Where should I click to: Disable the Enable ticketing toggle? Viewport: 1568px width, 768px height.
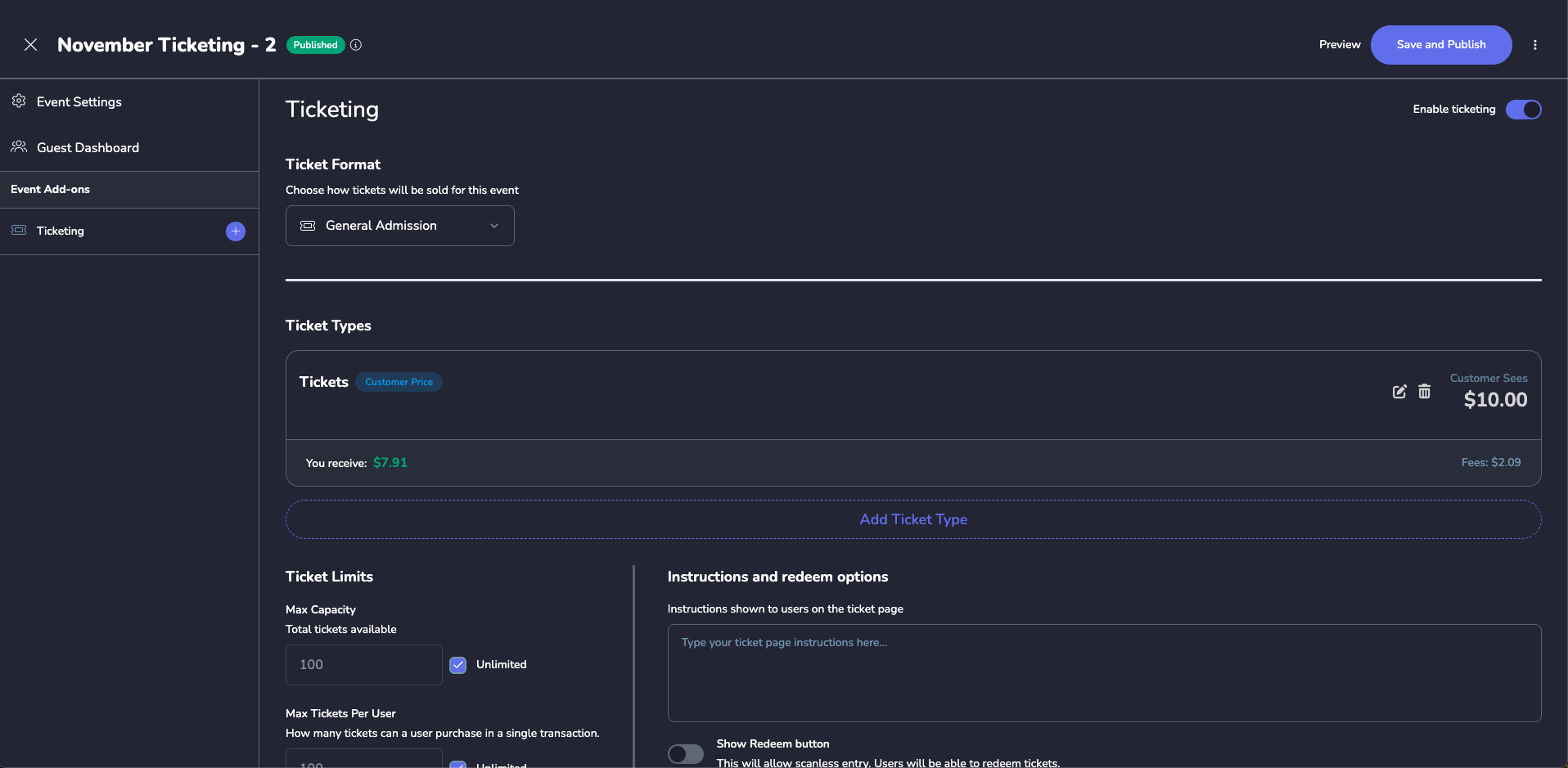[1524, 109]
